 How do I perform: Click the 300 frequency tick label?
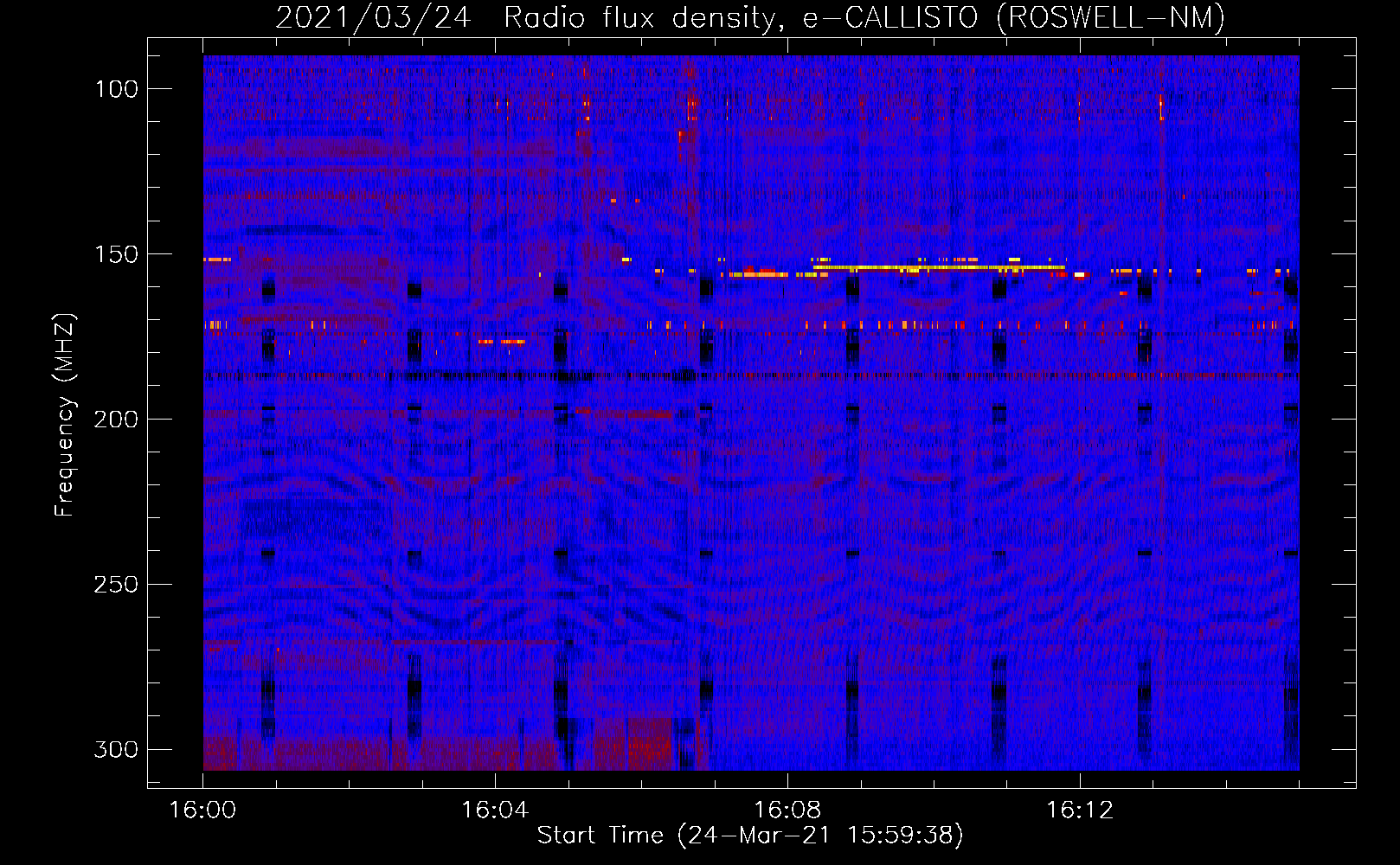[x=116, y=750]
